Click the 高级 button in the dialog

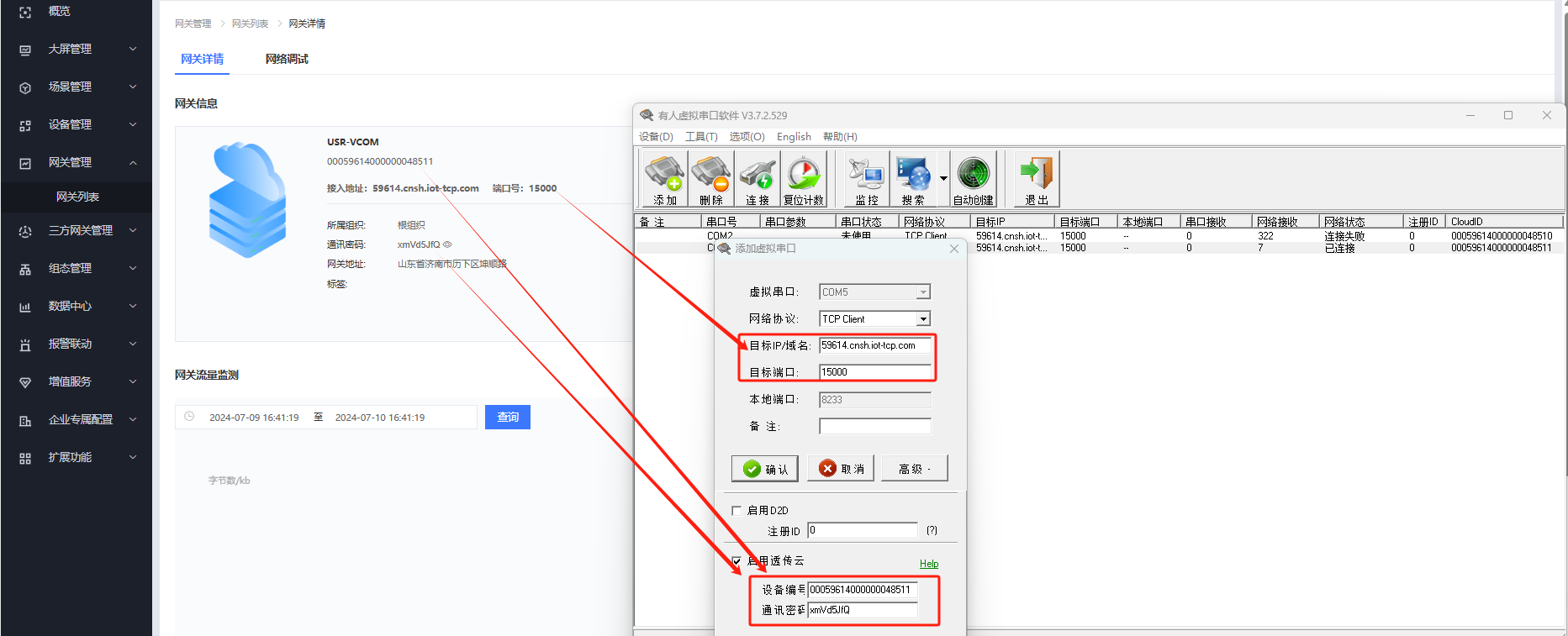click(x=915, y=468)
